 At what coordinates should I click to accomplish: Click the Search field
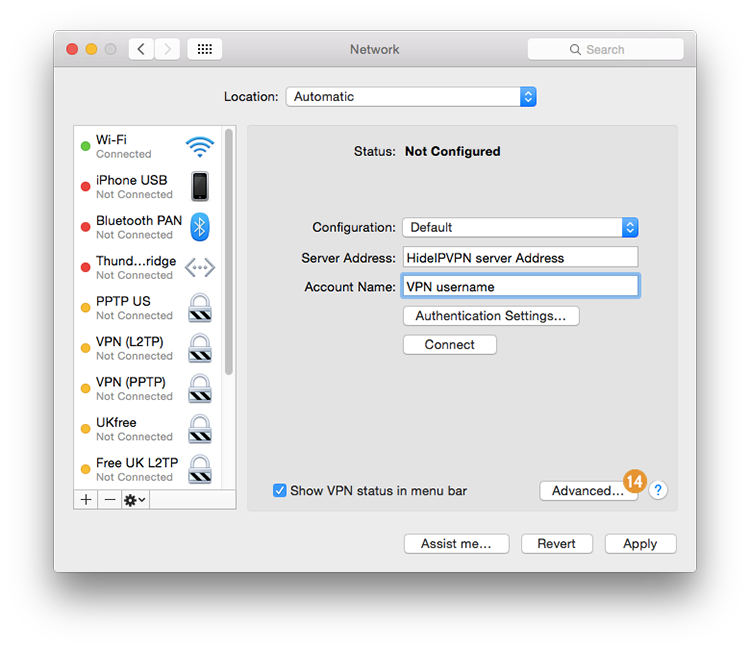[606, 49]
